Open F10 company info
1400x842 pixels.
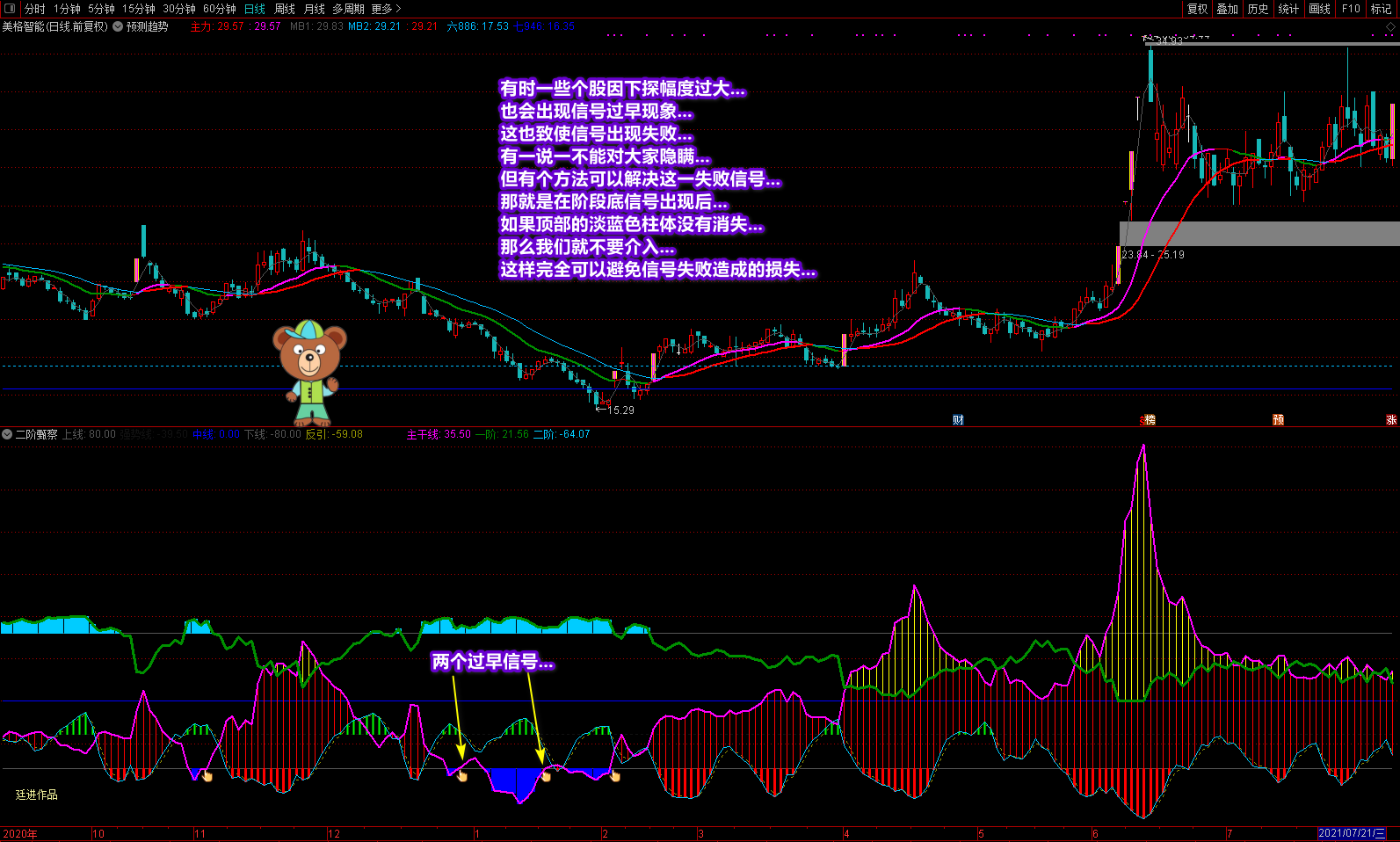coord(1351,9)
